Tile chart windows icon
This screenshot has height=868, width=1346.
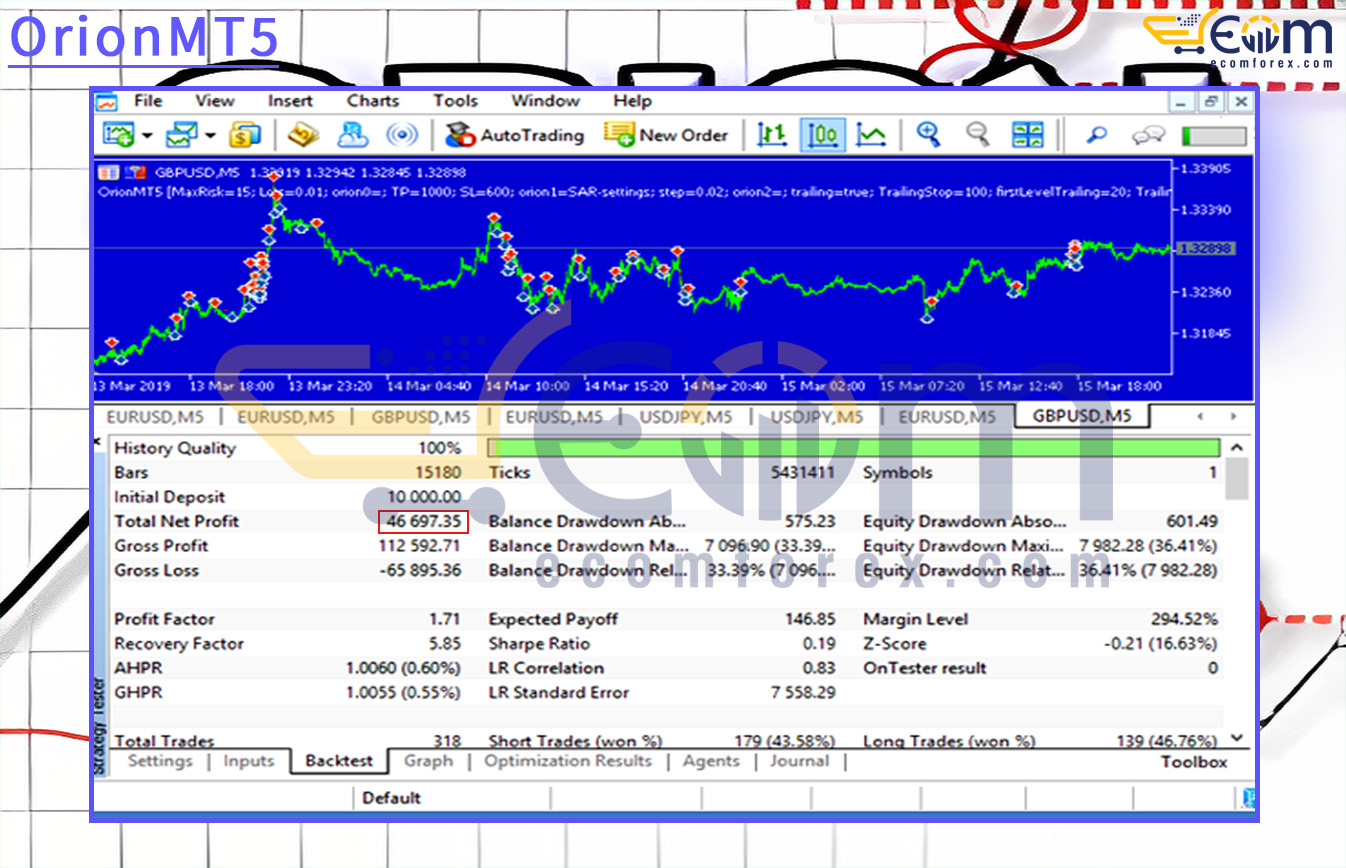click(1027, 135)
